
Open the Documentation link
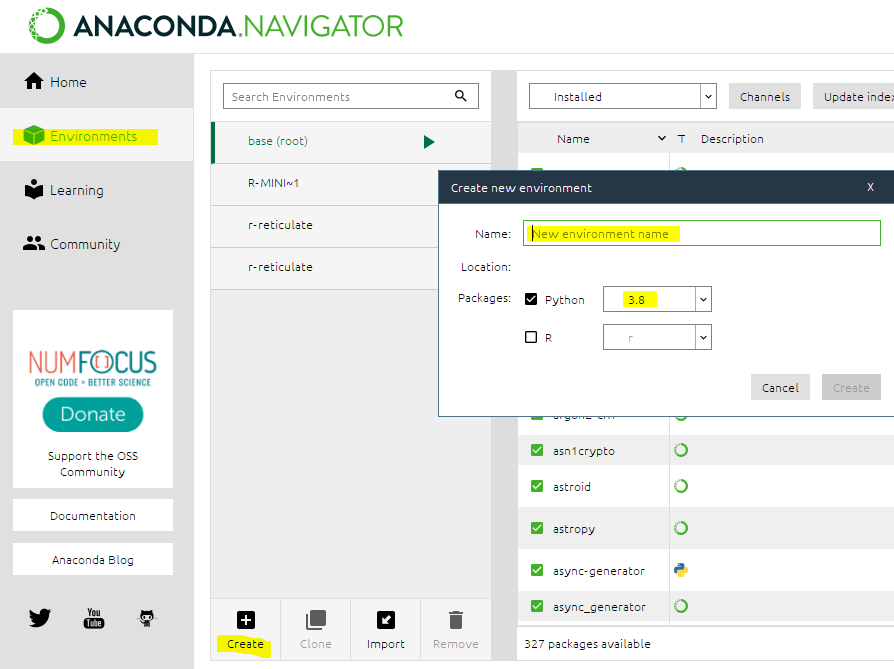point(93,516)
